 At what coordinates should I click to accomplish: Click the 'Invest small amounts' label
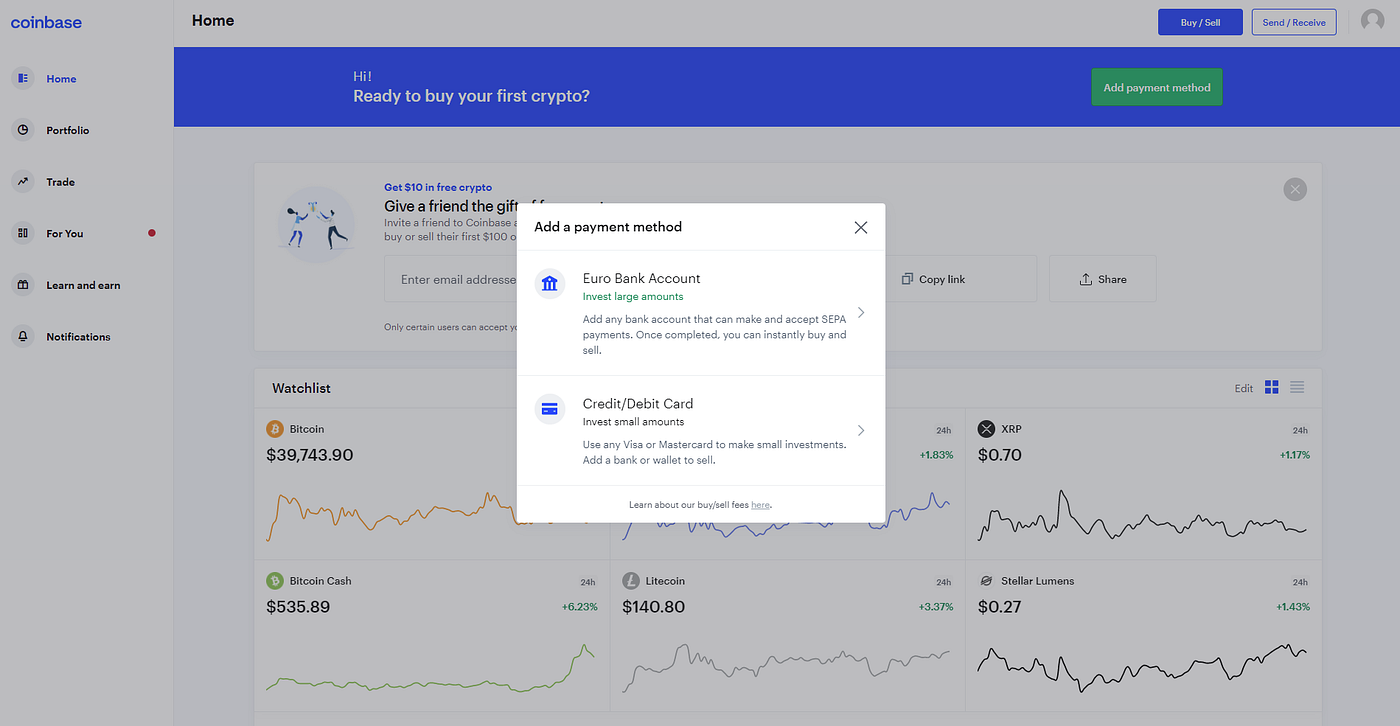tap(633, 422)
